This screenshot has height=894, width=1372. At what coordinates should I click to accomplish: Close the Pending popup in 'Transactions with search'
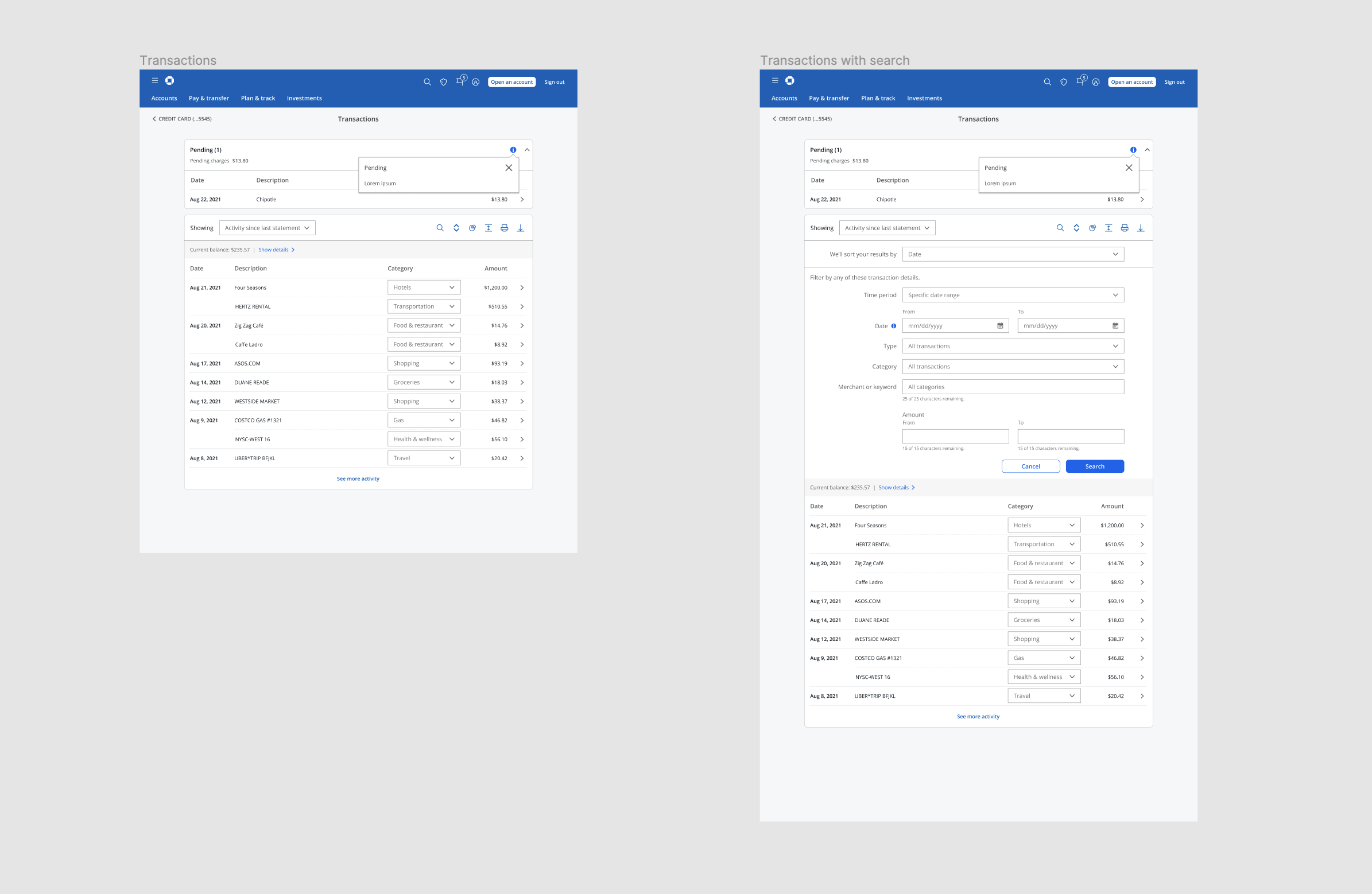tap(1128, 168)
